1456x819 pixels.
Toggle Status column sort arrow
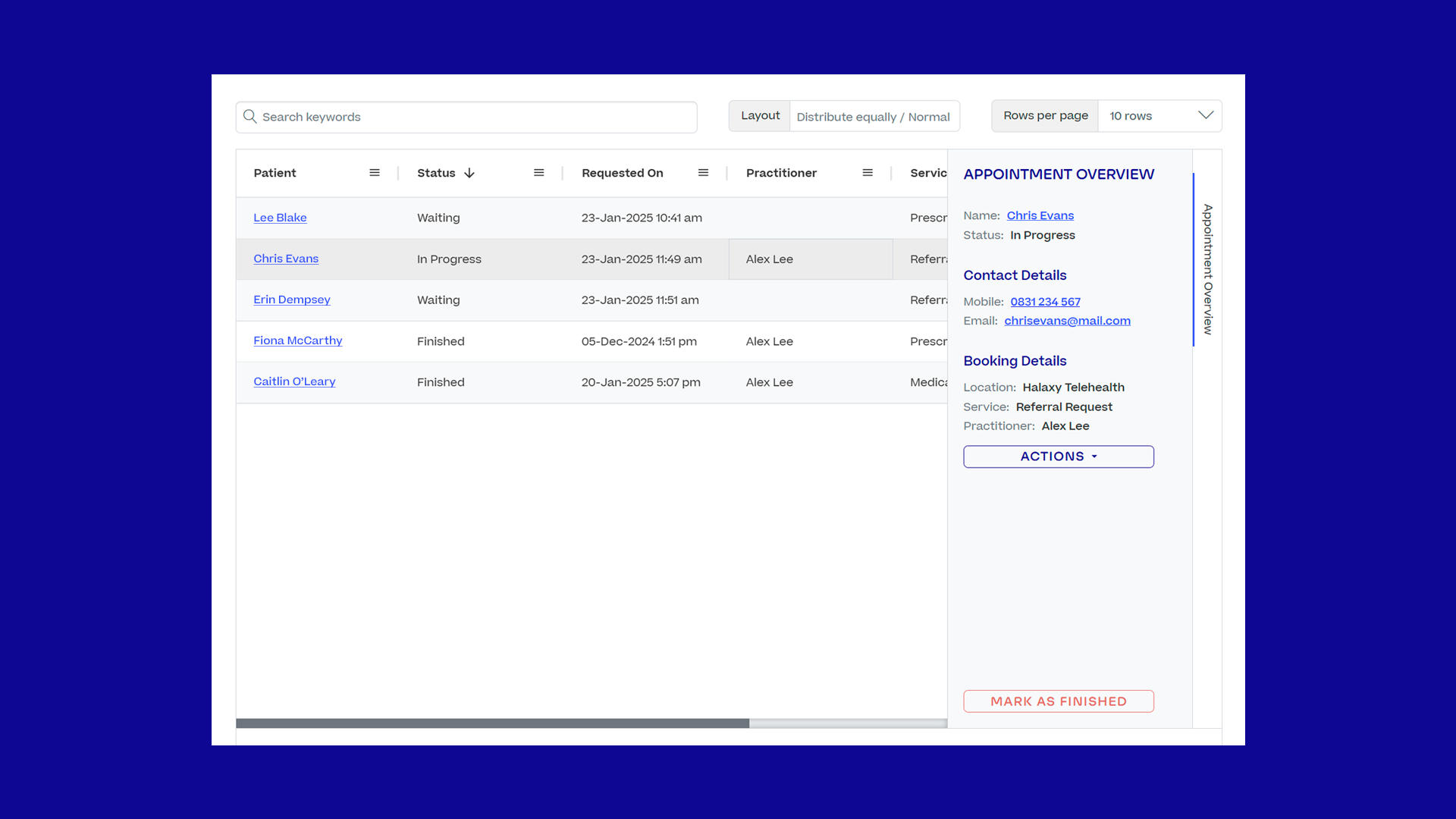pyautogui.click(x=469, y=173)
